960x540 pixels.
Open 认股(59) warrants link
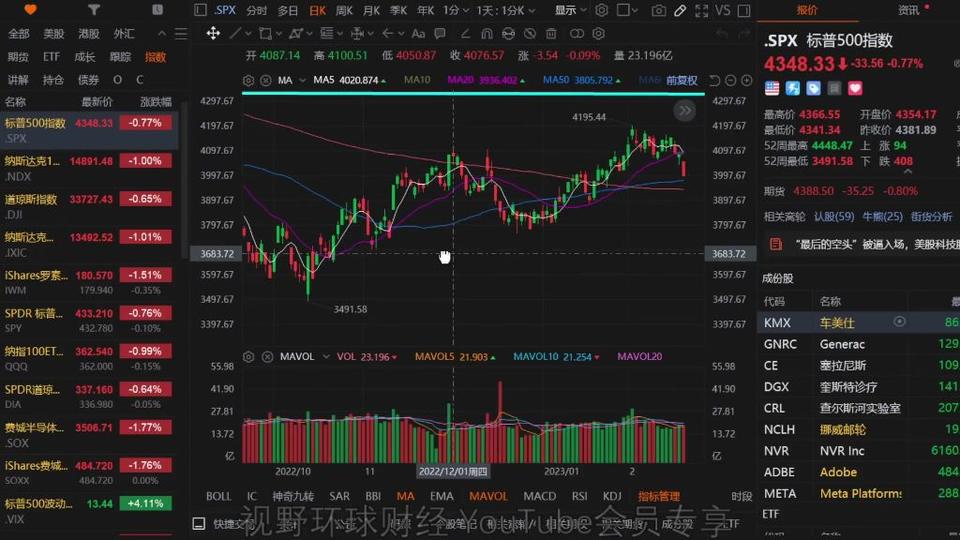click(x=834, y=216)
